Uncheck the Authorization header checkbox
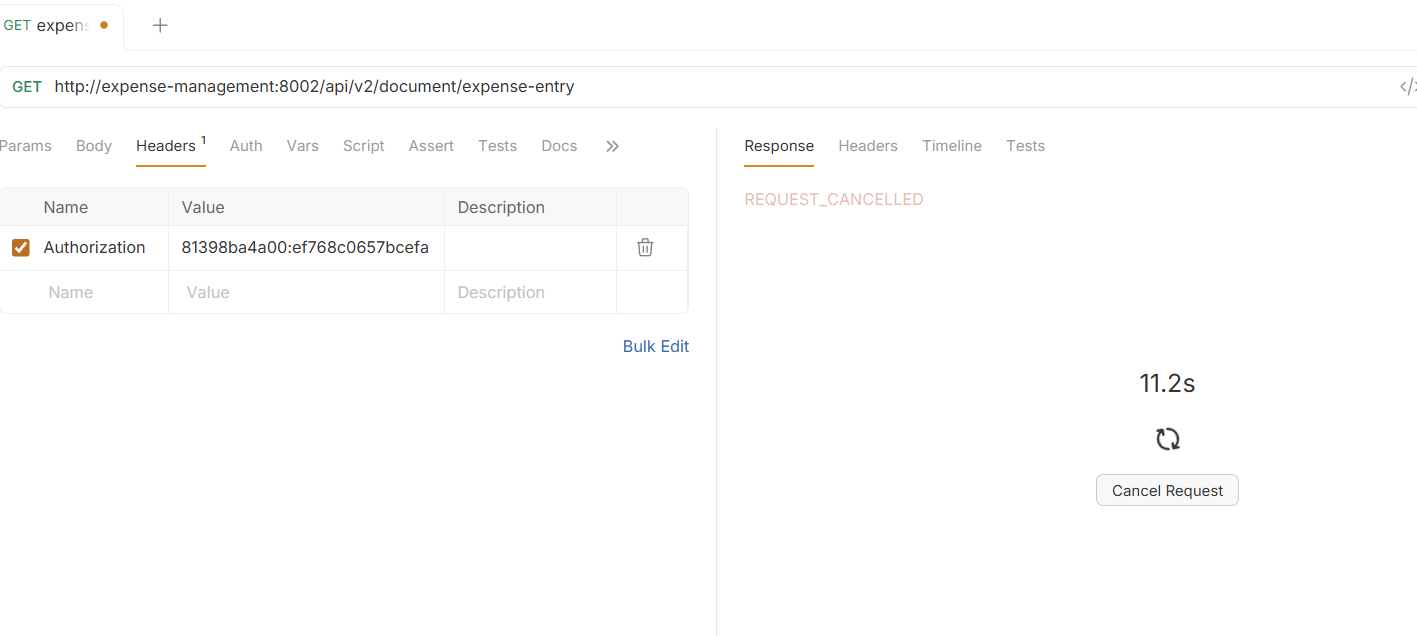The image size is (1417, 636). 20,247
